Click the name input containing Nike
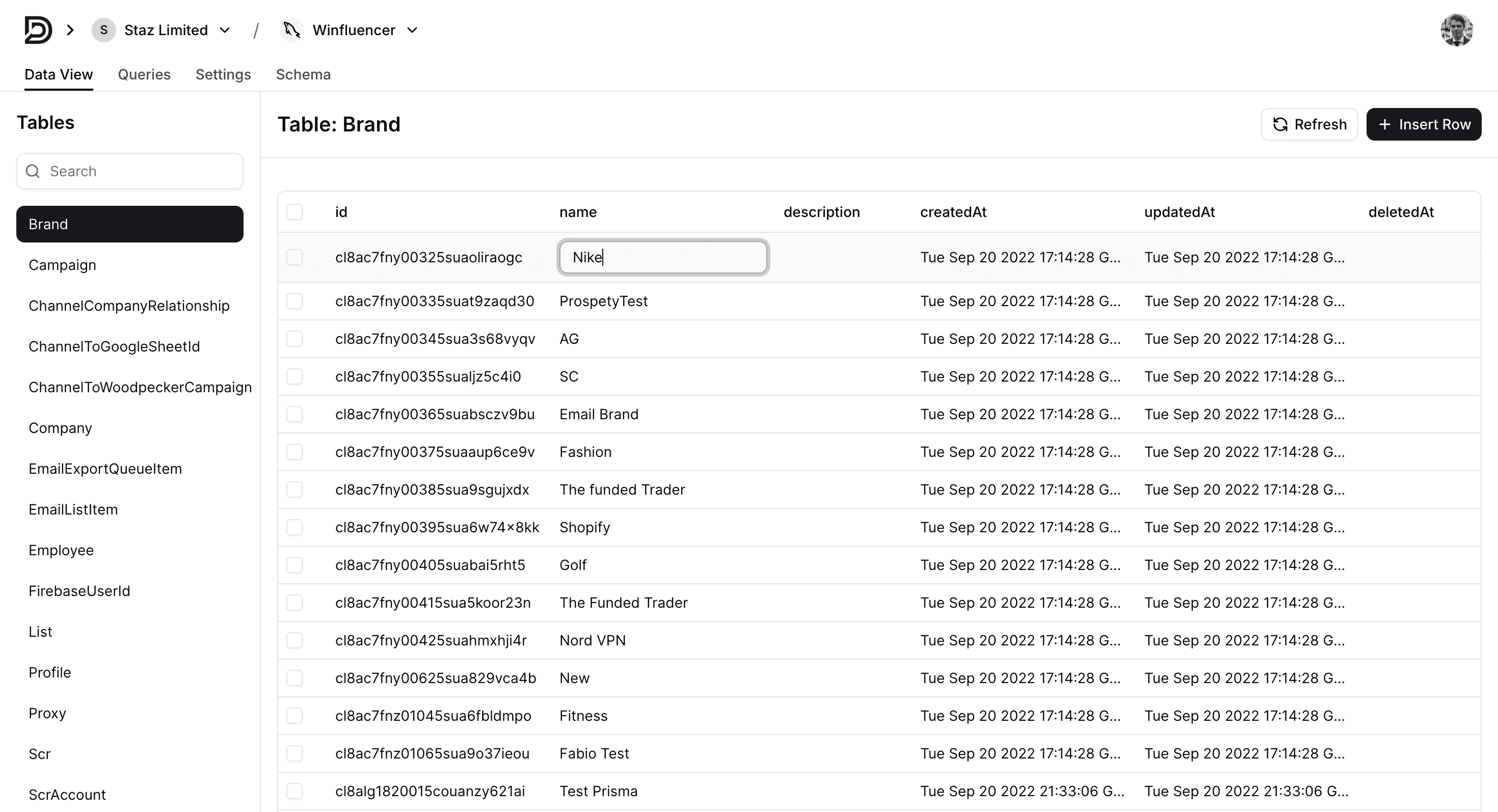Viewport: 1498px width, 812px height. click(663, 257)
